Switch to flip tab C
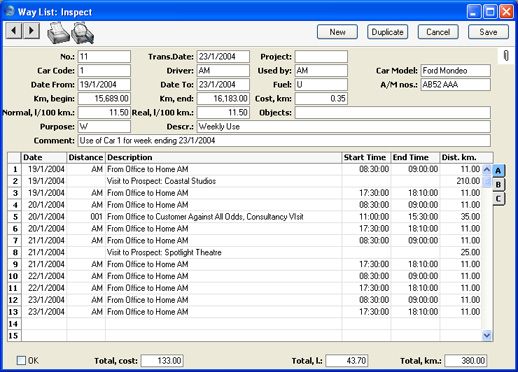This screenshot has height=372, width=518. [498, 199]
